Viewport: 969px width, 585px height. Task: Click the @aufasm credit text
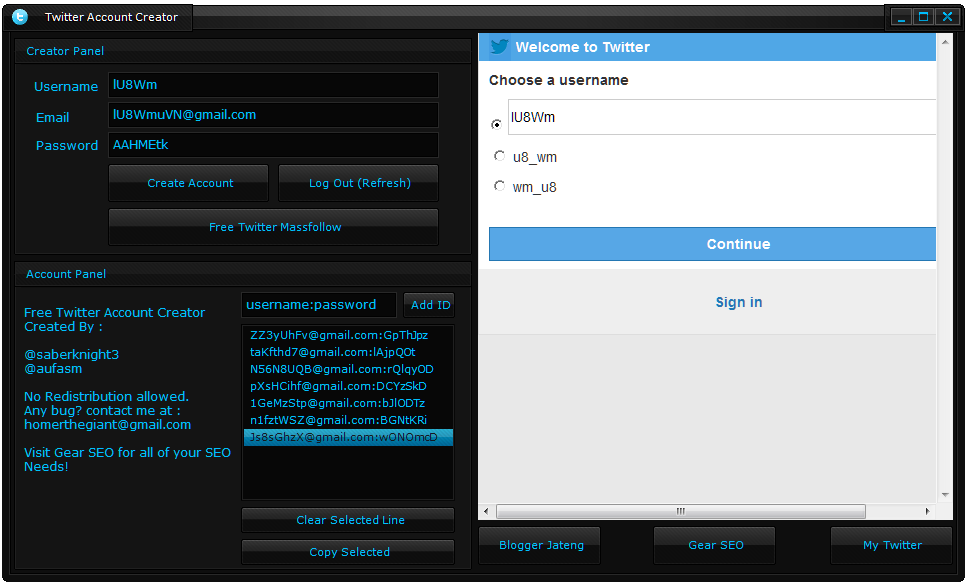point(53,369)
